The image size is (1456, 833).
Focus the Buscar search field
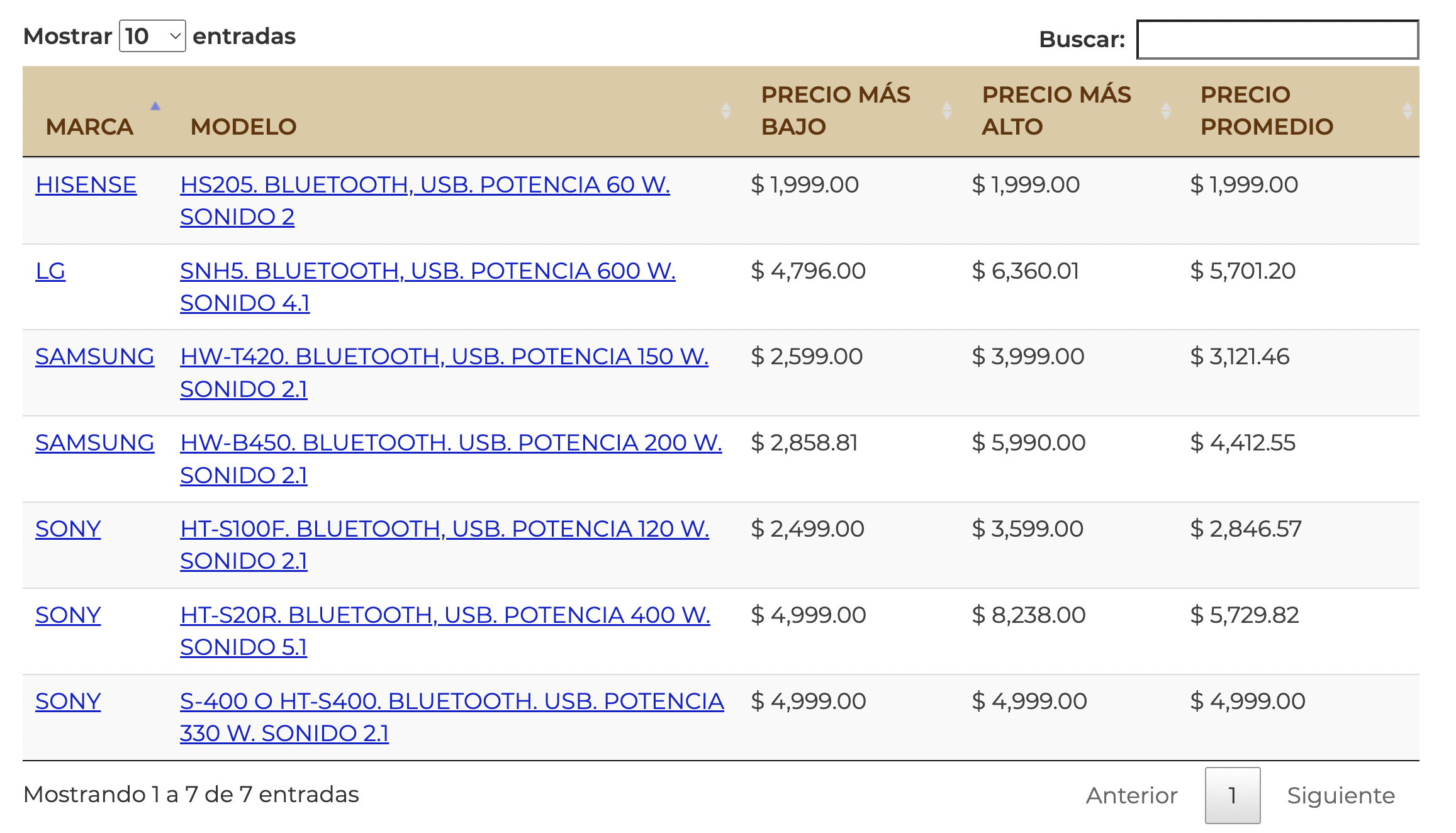tap(1277, 40)
